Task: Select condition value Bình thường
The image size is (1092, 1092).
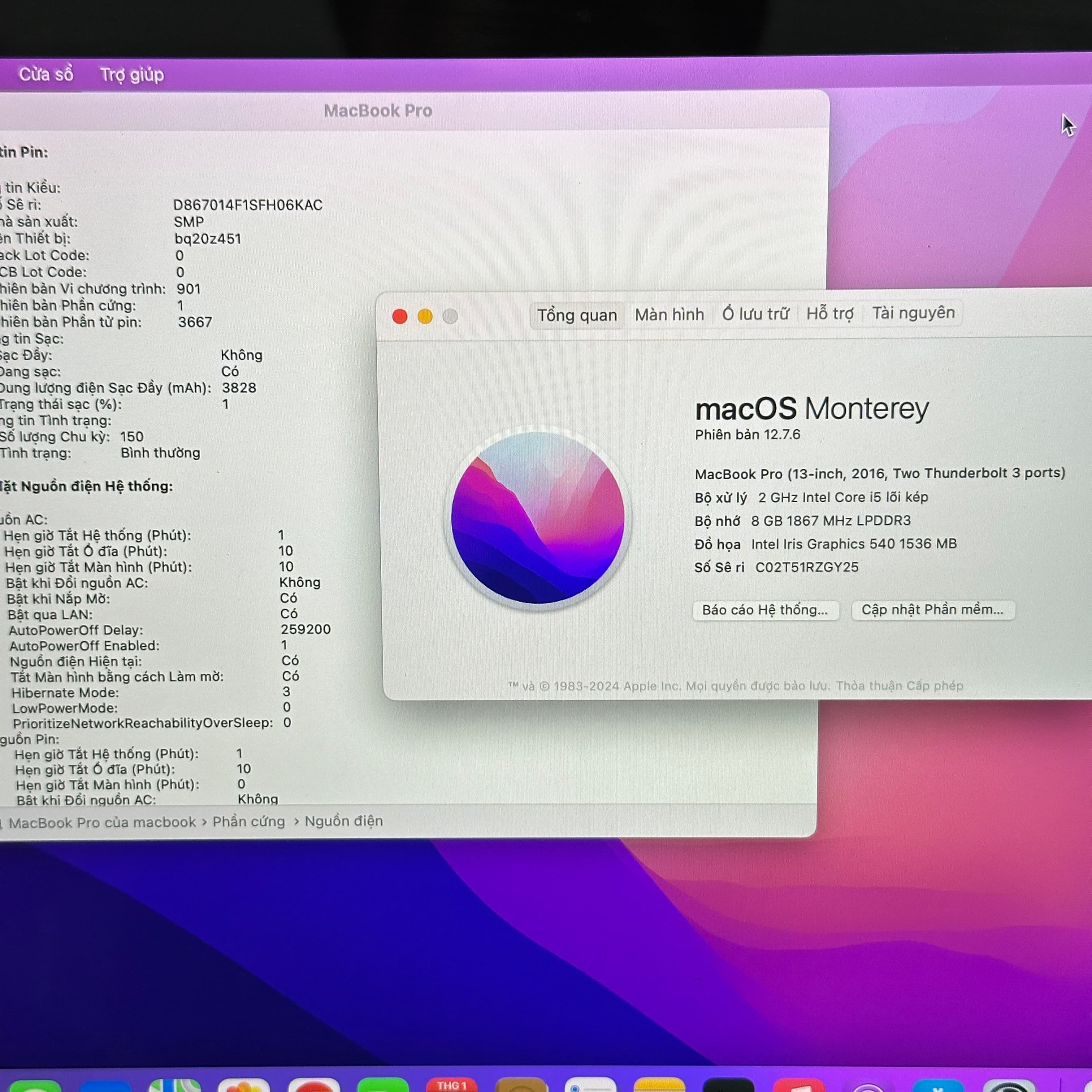Action: click(161, 453)
